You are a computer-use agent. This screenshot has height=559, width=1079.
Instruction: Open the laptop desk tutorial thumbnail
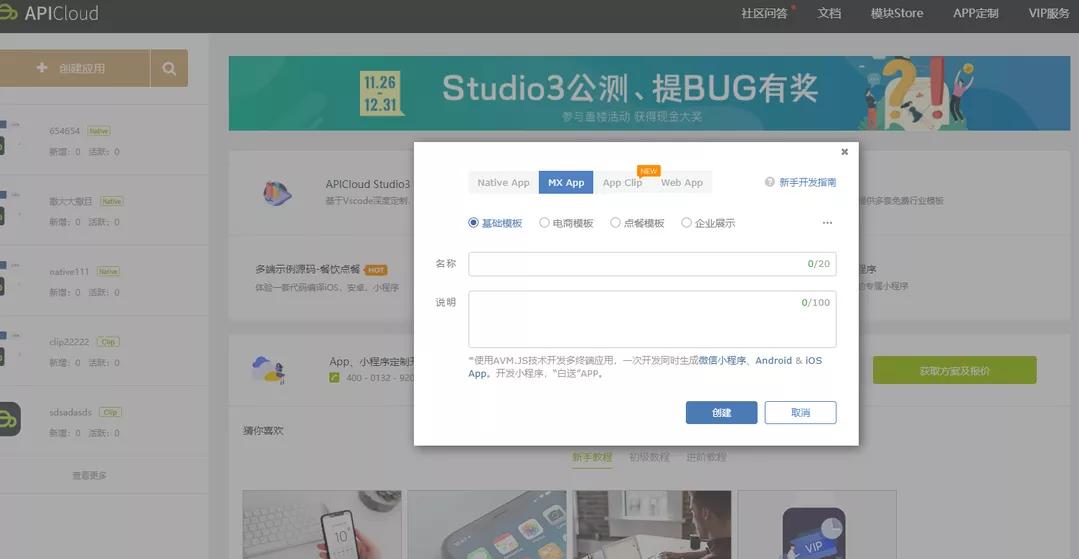[652, 525]
